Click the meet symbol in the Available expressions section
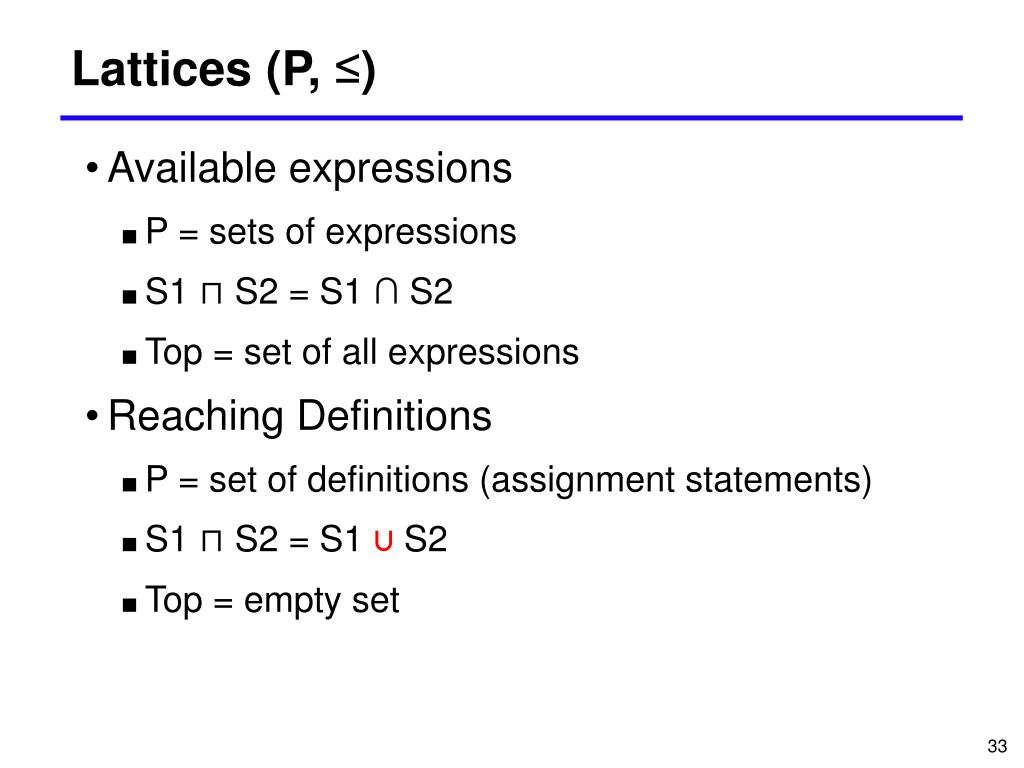Screen dimensions: 1024x768 coord(212,294)
